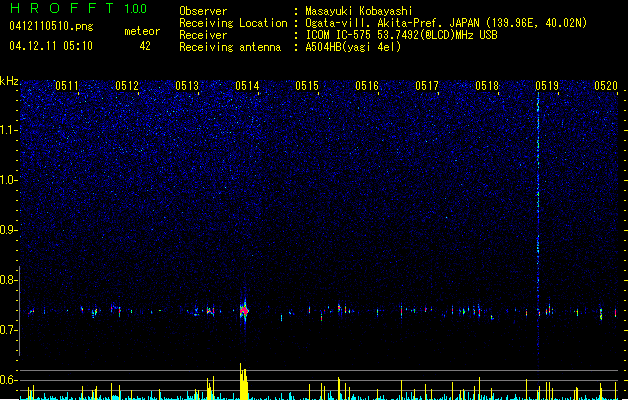Click the 0519 time marker

tap(547, 86)
